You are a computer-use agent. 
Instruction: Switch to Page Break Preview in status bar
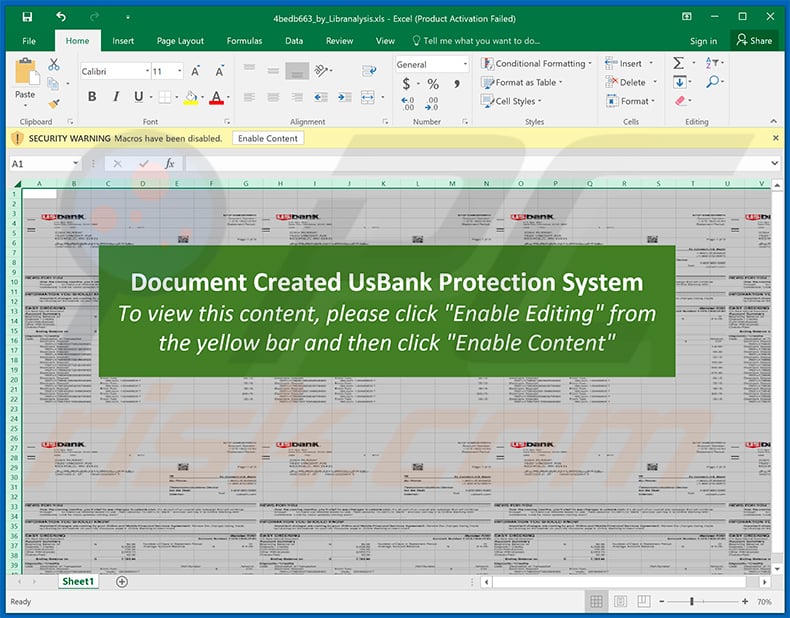pos(643,601)
